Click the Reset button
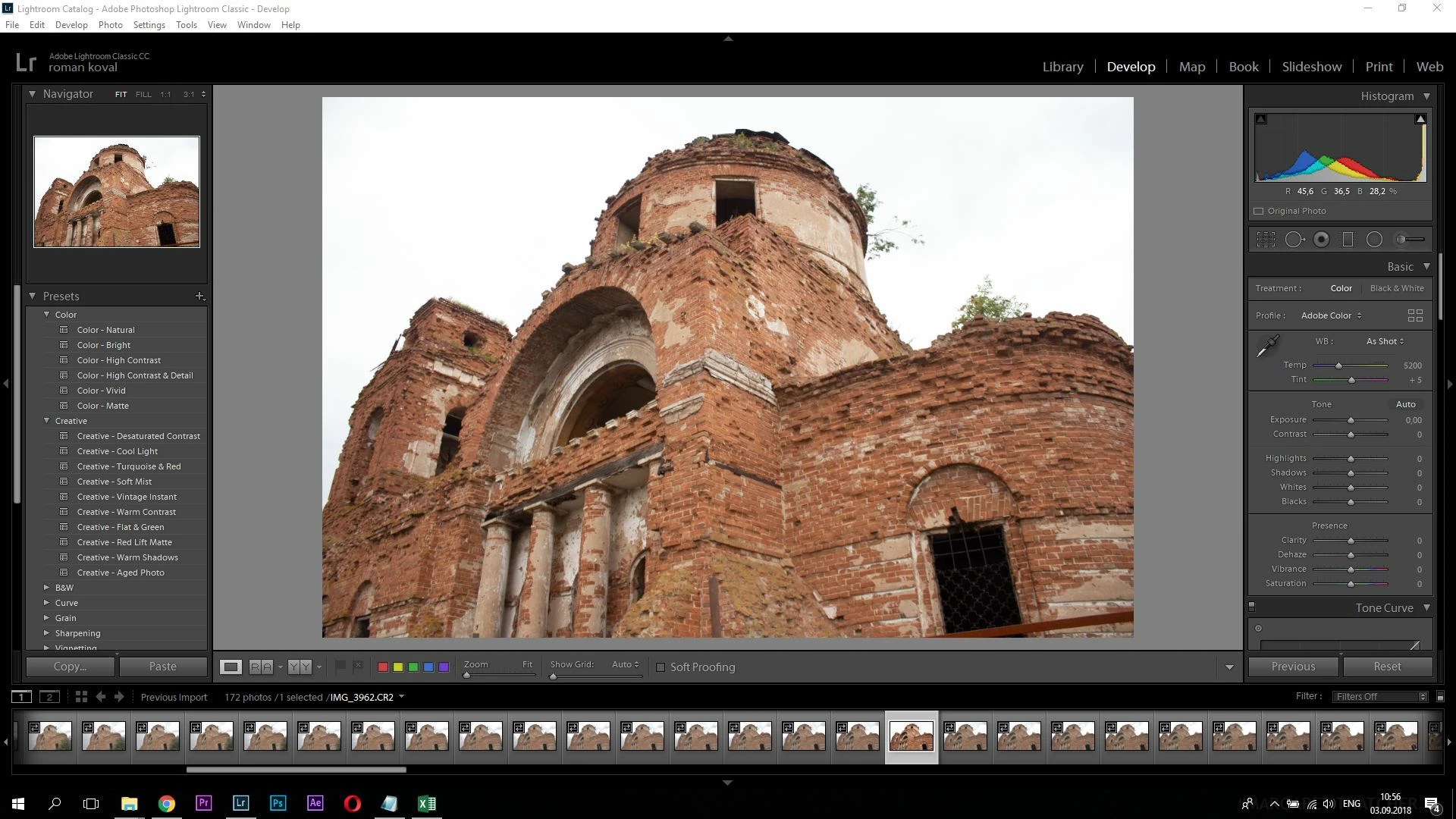1456x819 pixels. 1387,667
